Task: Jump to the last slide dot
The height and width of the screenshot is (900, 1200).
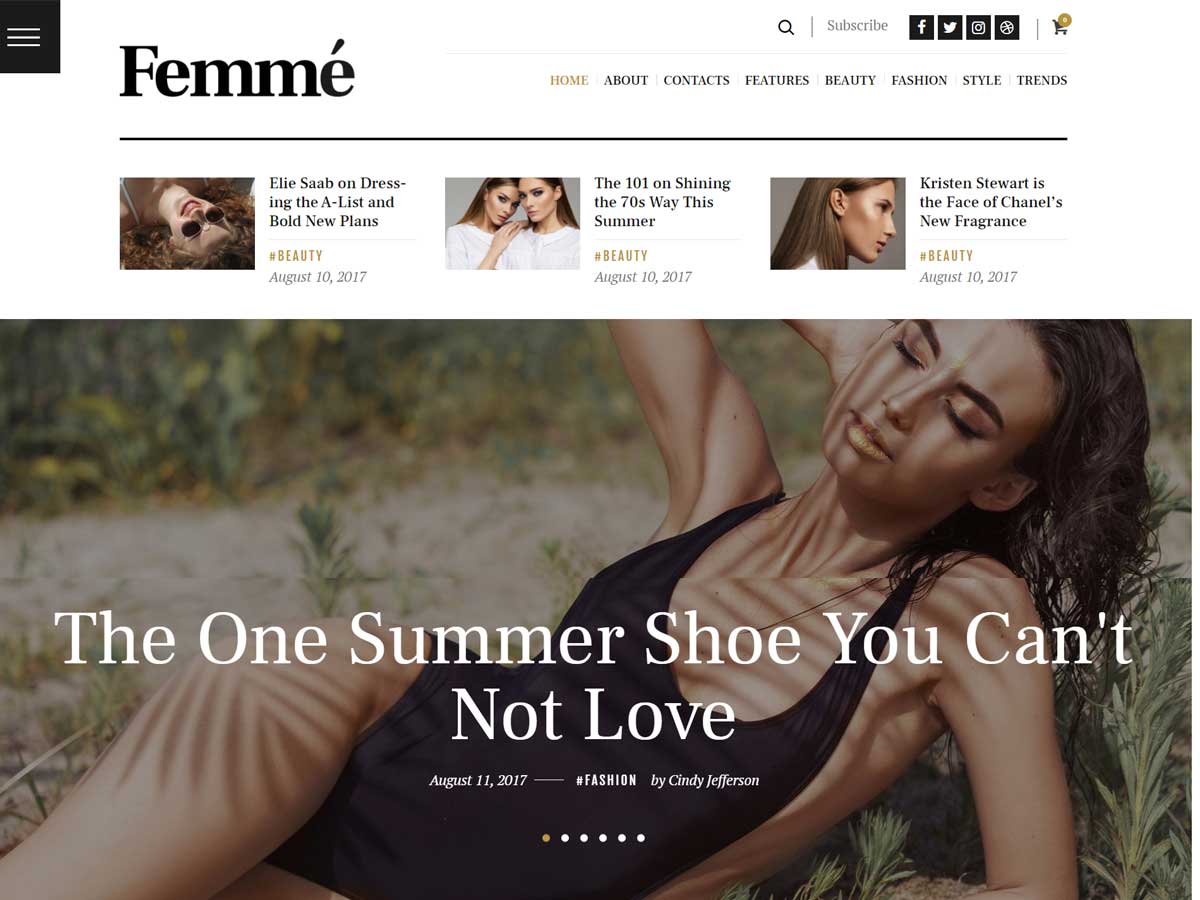Action: point(641,838)
